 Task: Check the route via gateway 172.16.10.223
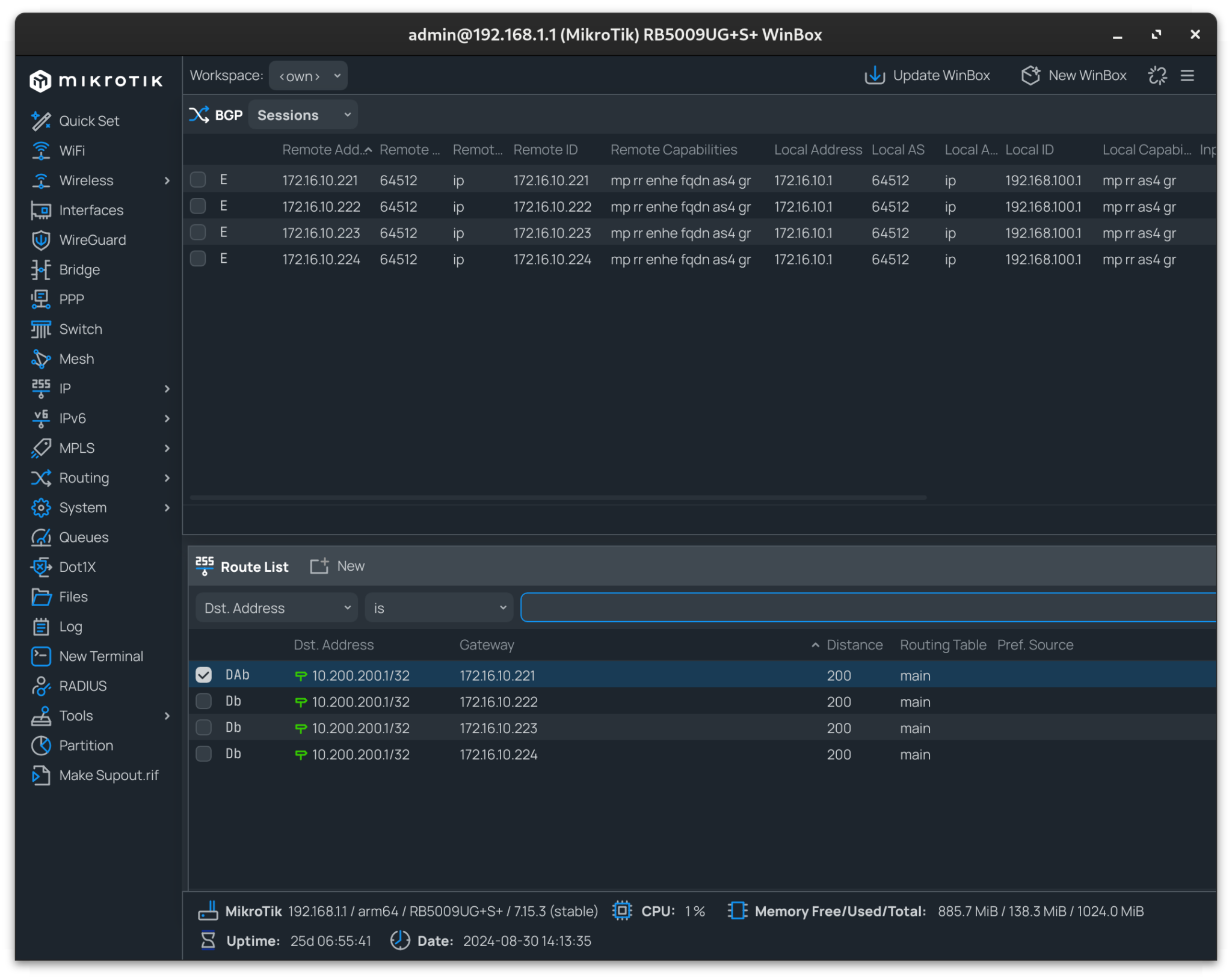click(x=204, y=728)
